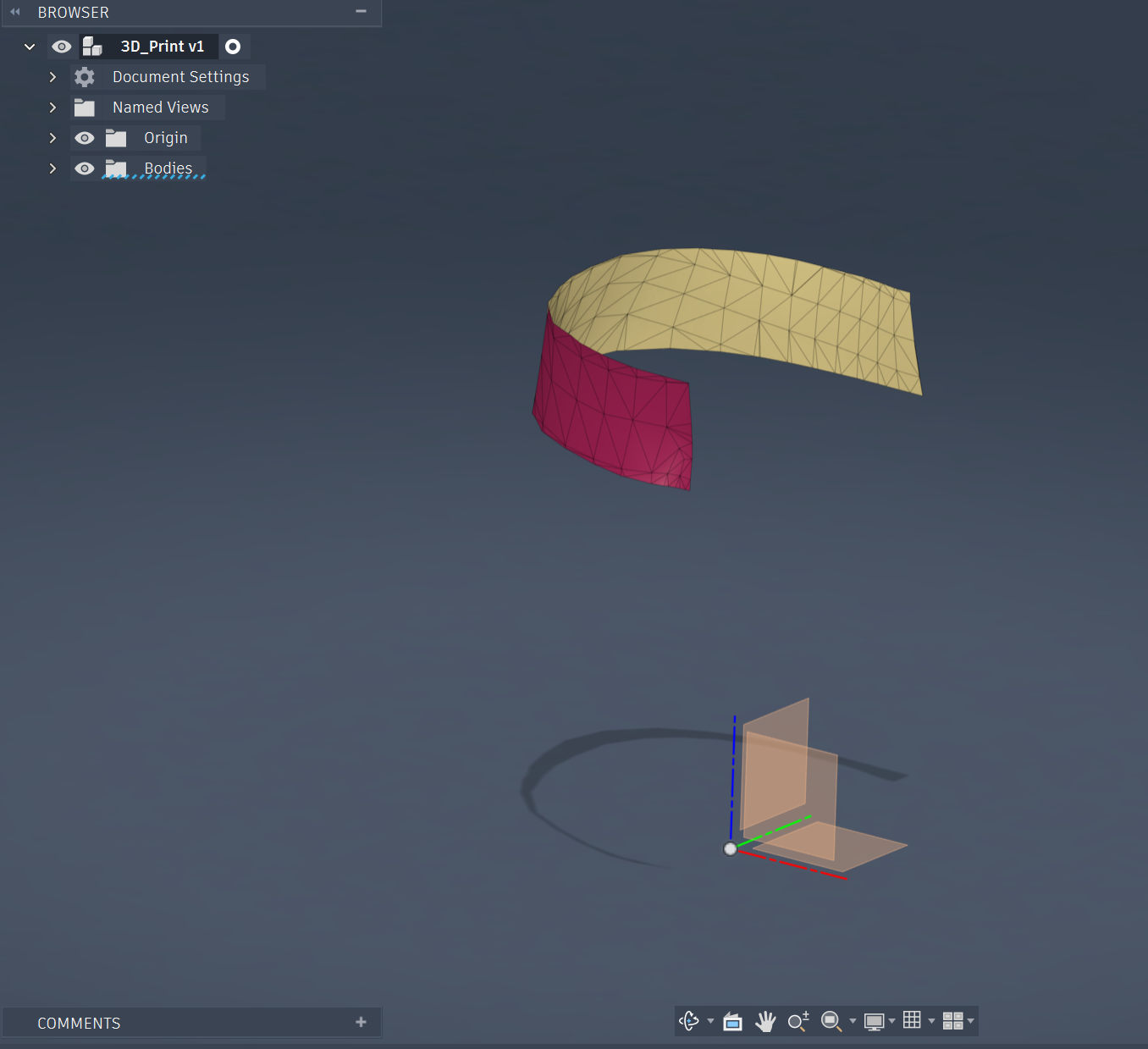Image resolution: width=1148 pixels, height=1049 pixels.
Task: Activate the 3D_Print v1 radio button
Action: tap(233, 47)
